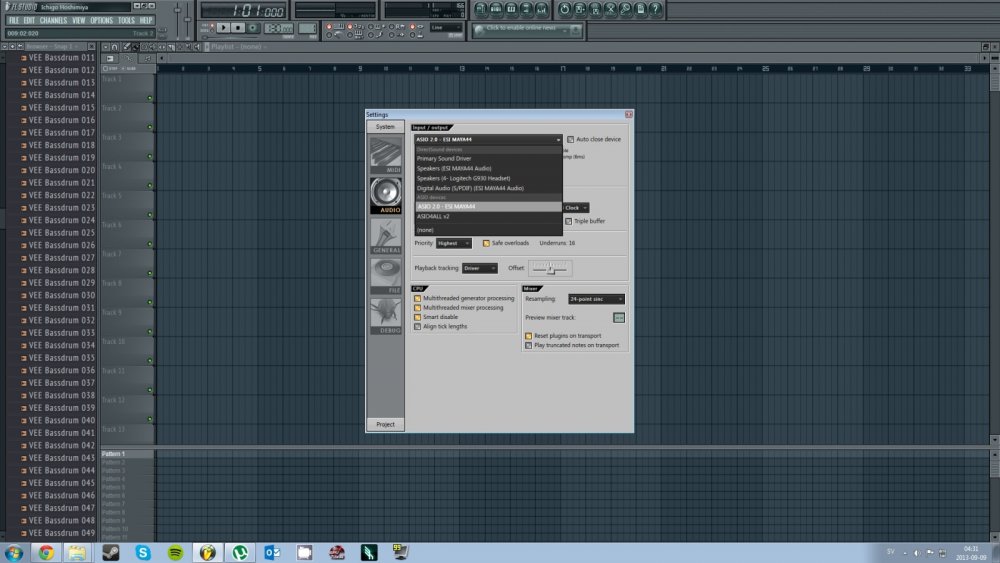Click the transport Stop button

click(x=238, y=27)
